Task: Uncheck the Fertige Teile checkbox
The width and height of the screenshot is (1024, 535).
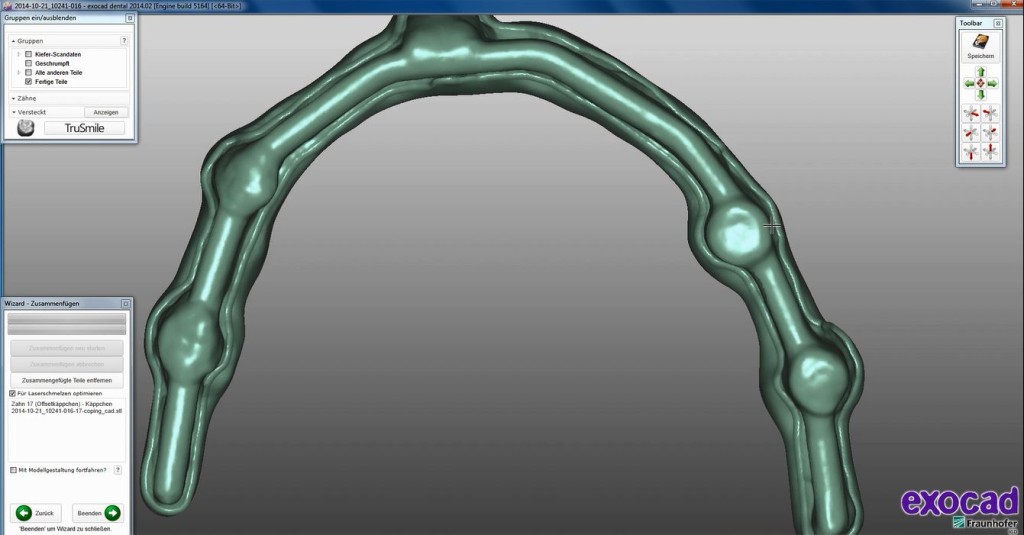Action: click(28, 81)
